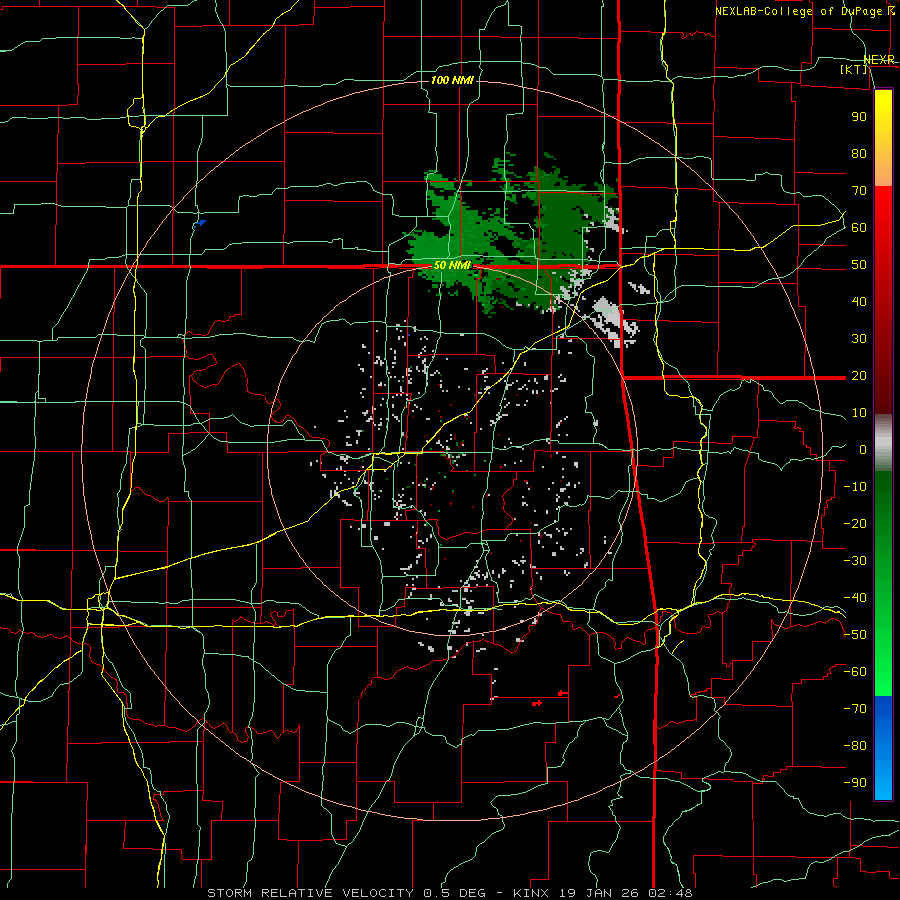Click the 0 value on the velocity scale
The image size is (900, 900).
coord(863,450)
